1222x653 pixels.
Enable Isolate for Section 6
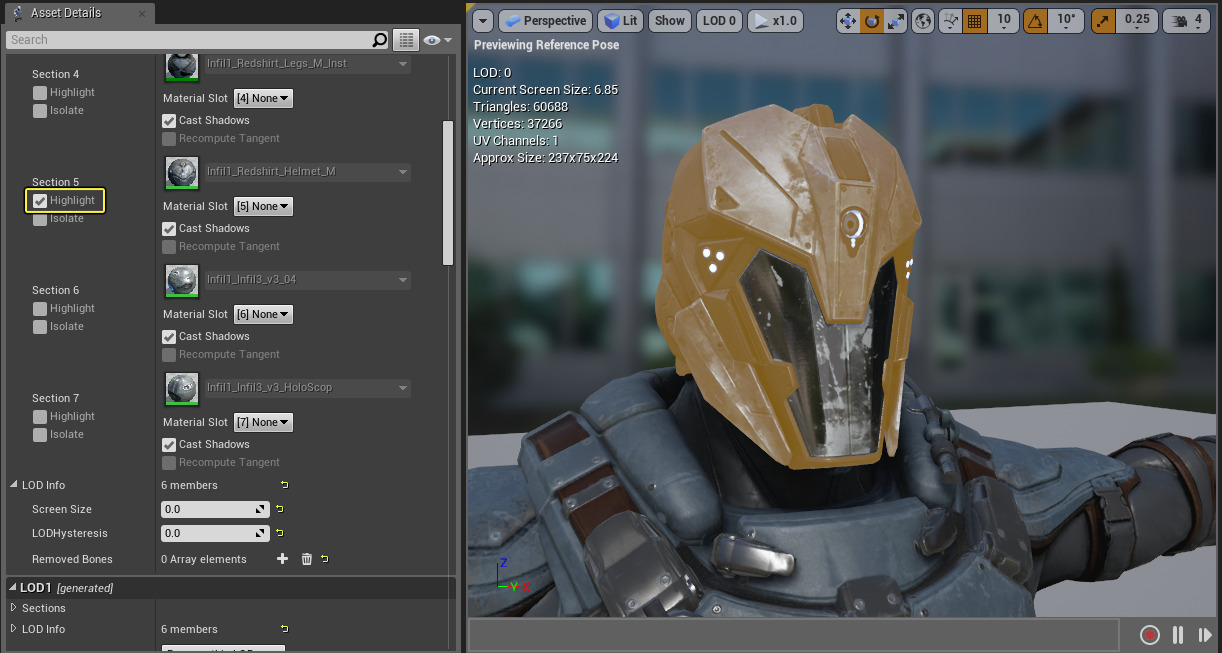(40, 327)
